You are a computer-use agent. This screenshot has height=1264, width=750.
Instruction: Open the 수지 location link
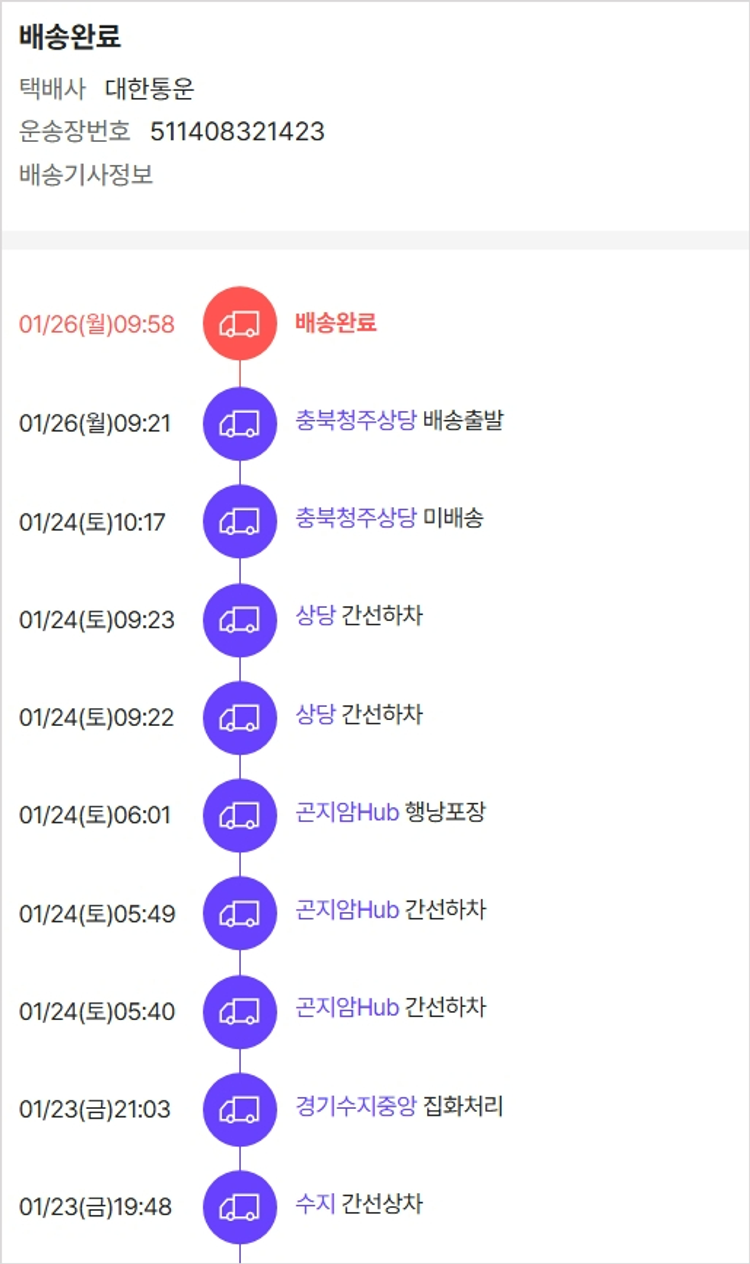click(x=315, y=1204)
